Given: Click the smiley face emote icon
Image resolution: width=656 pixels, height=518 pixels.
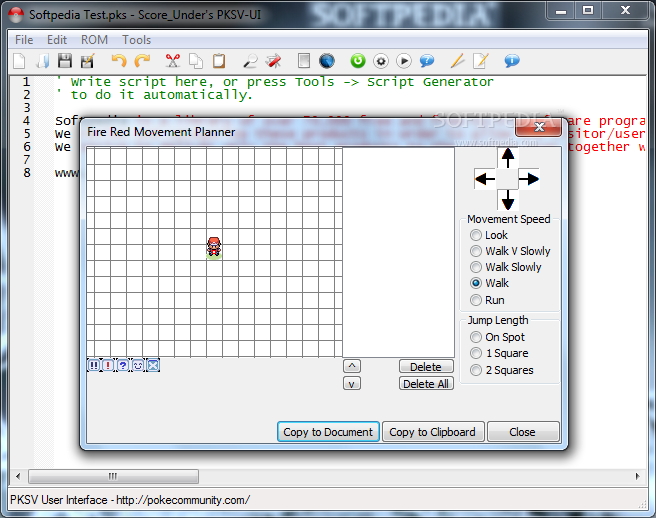Looking at the screenshot, I should (x=138, y=365).
